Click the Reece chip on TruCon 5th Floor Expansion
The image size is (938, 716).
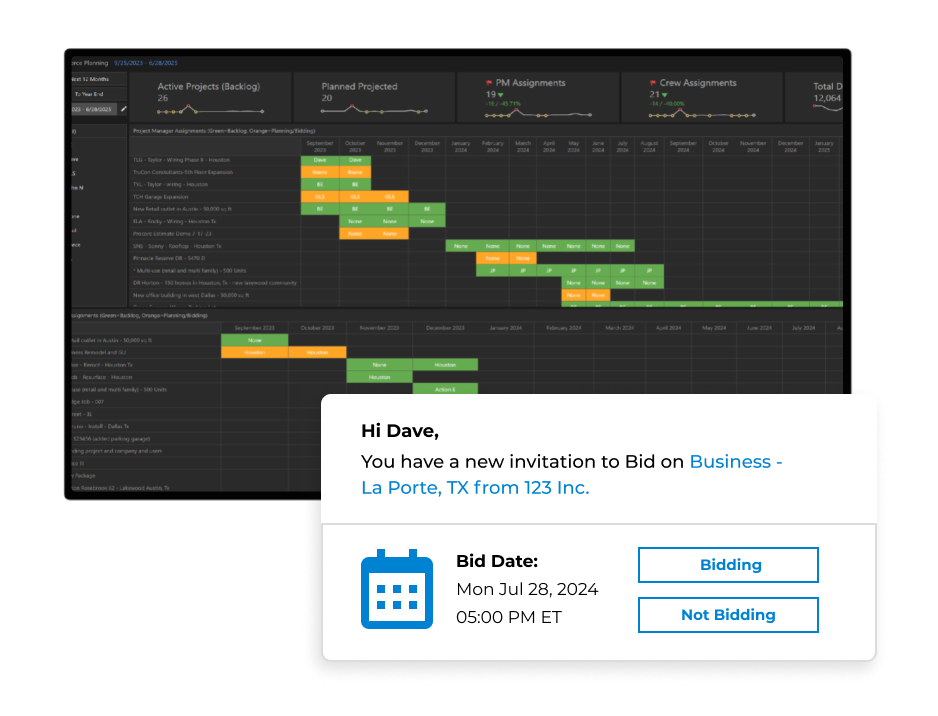pos(322,172)
